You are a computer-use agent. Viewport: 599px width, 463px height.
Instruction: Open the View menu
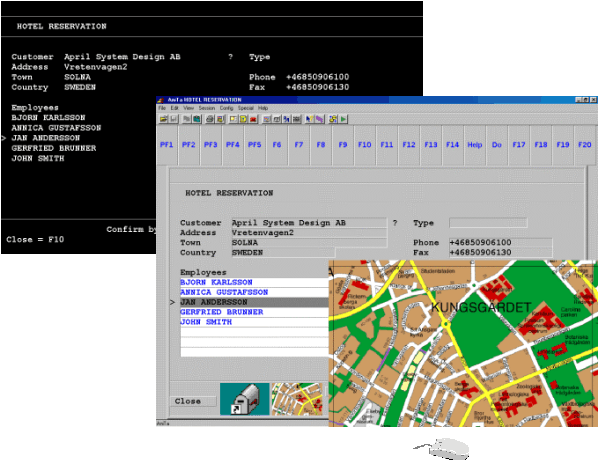pos(189,108)
